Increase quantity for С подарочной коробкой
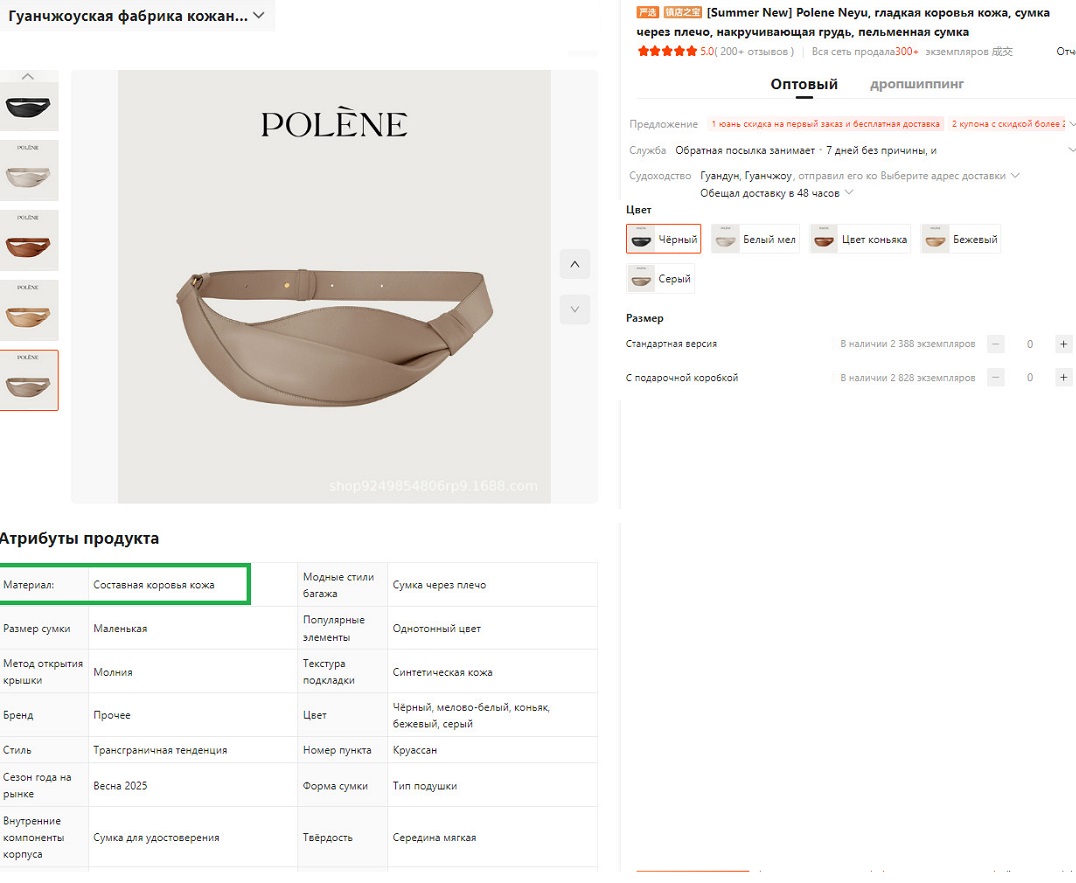1076x883 pixels. click(x=1063, y=378)
